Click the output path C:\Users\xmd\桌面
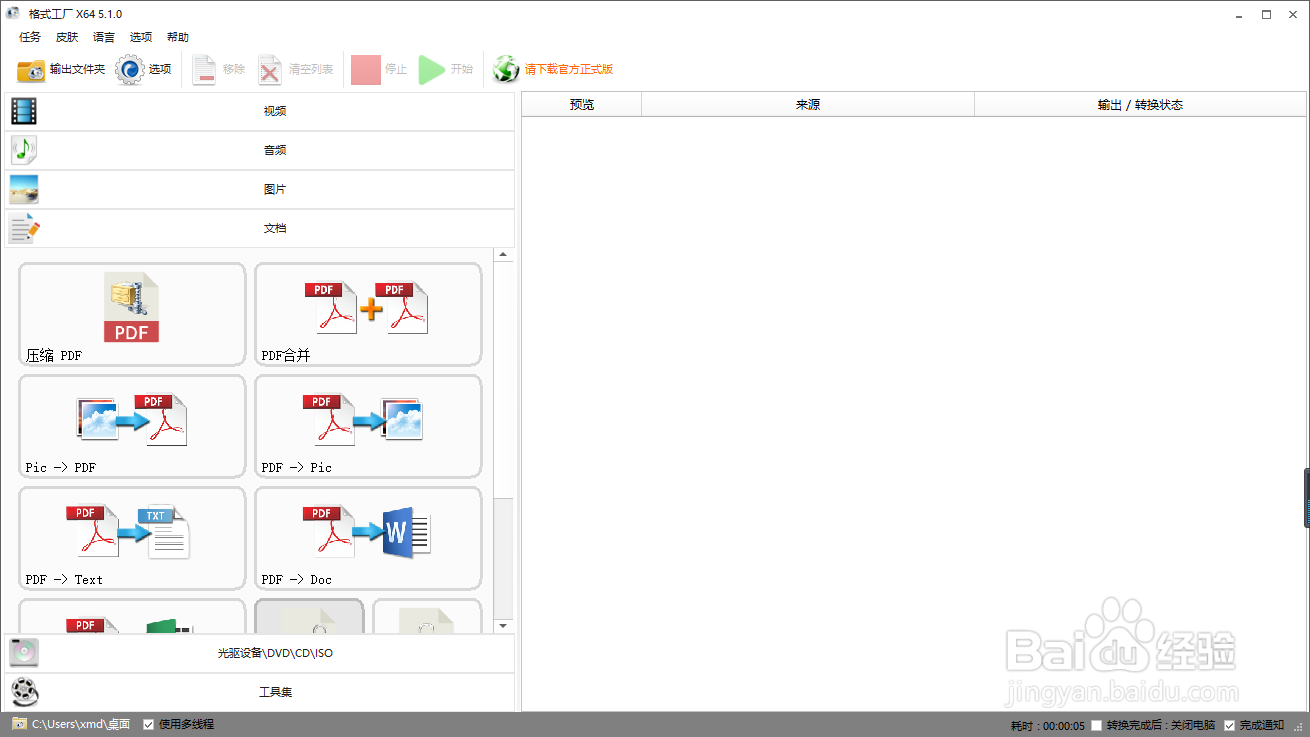Viewport: 1310px width, 737px height. pyautogui.click(x=81, y=724)
